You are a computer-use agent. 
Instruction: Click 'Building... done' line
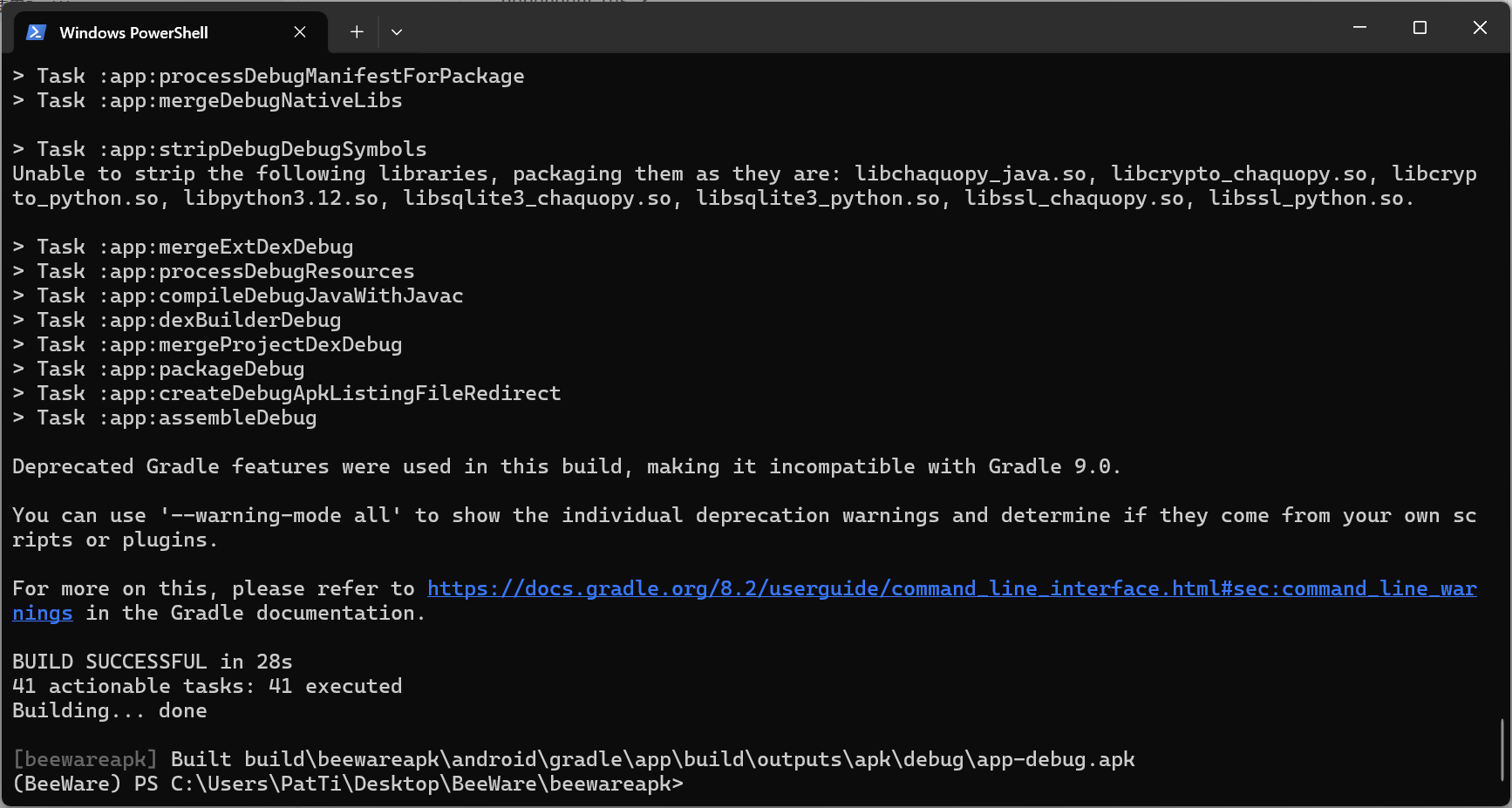(x=110, y=711)
